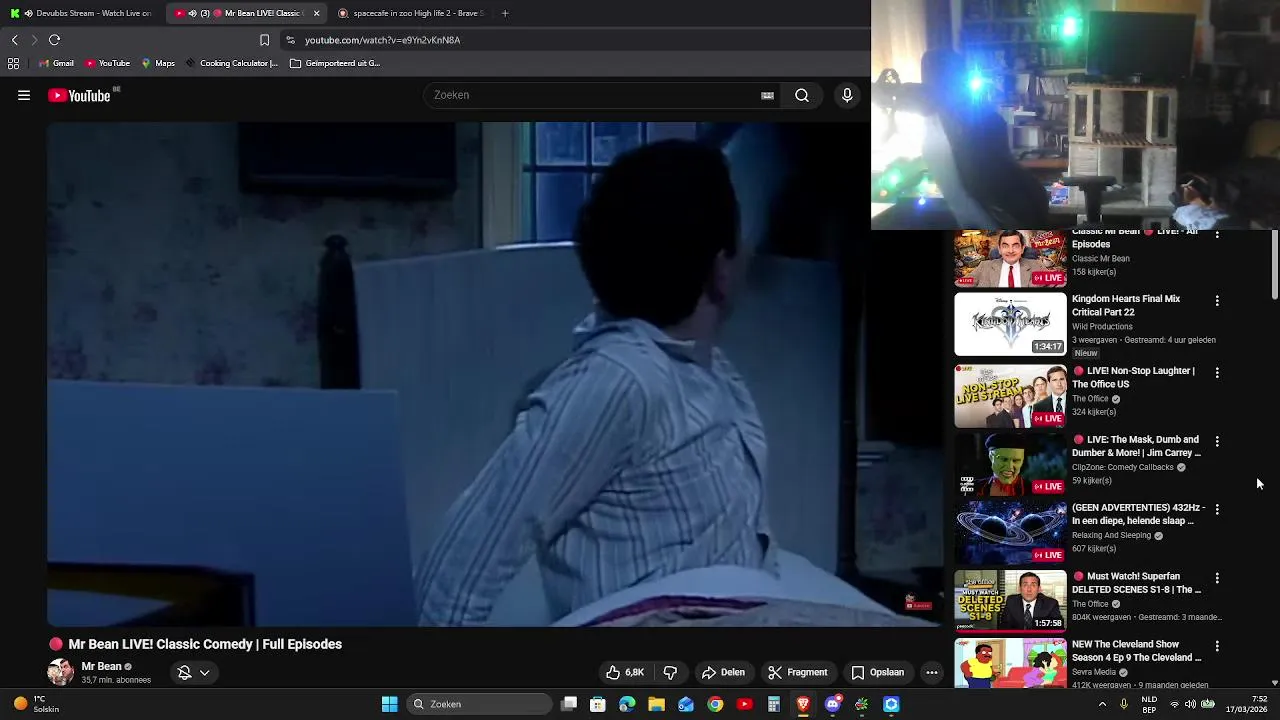Click the Windows taskbar search box
The image size is (1280, 720).
pos(480,704)
